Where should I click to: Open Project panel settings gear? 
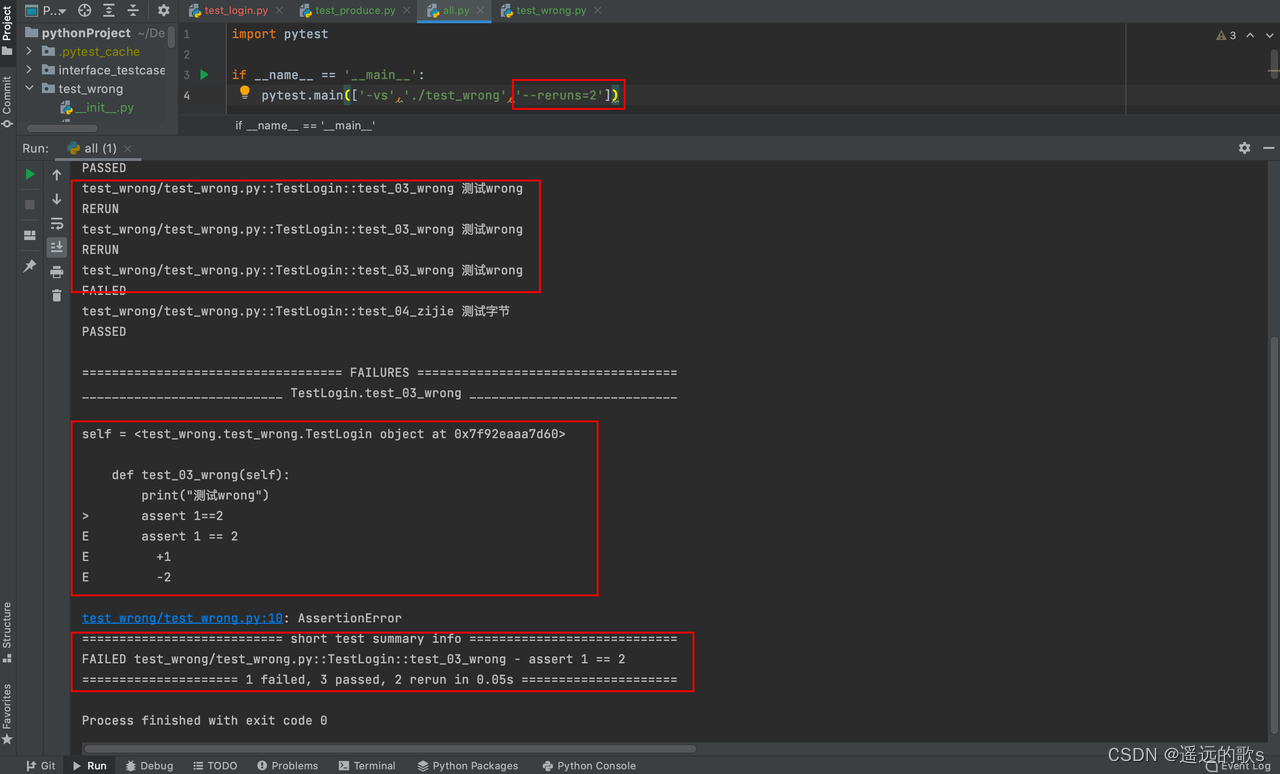tap(164, 10)
